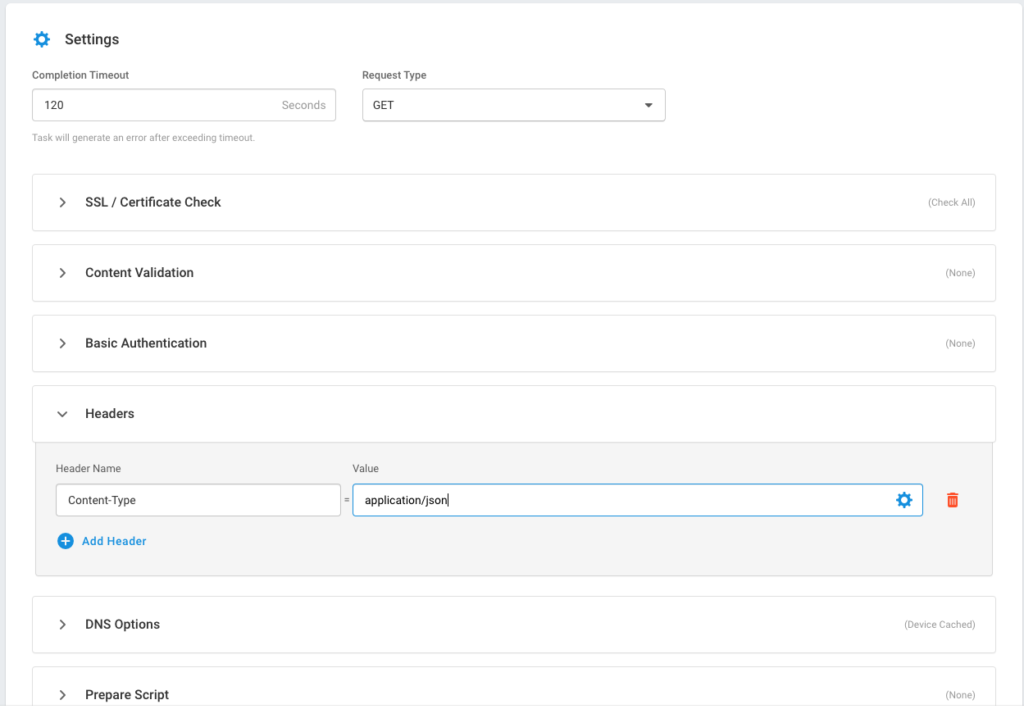Delete the Content-Type header with trash icon
The width and height of the screenshot is (1024, 709).
tap(952, 500)
